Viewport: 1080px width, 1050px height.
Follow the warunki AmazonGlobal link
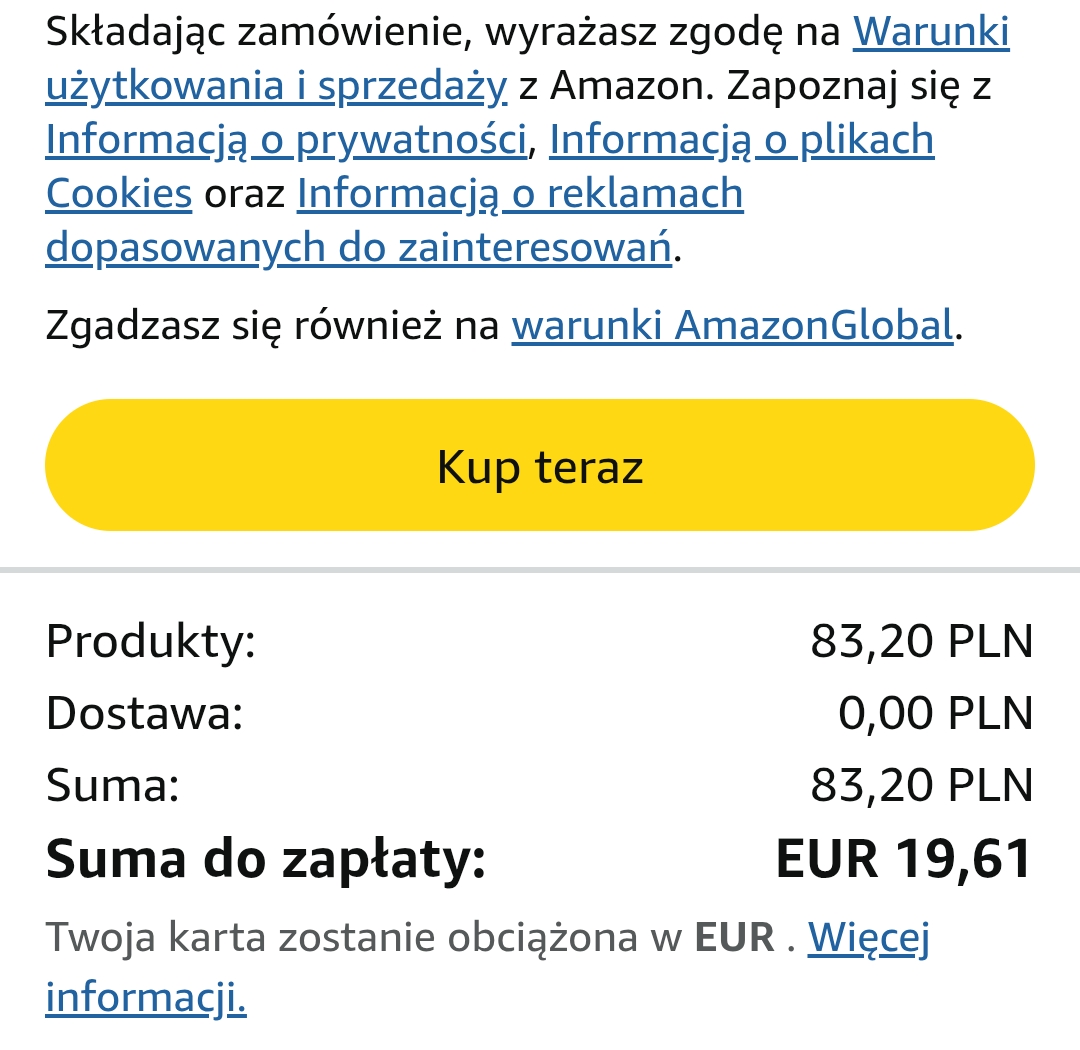[732, 325]
